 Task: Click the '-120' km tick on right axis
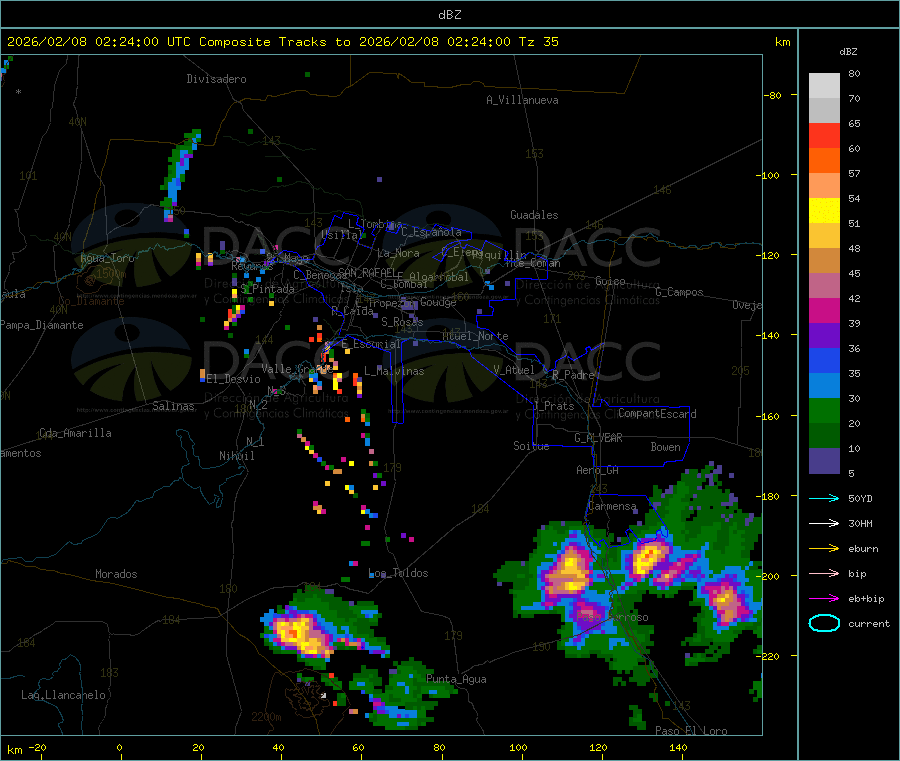[768, 255]
